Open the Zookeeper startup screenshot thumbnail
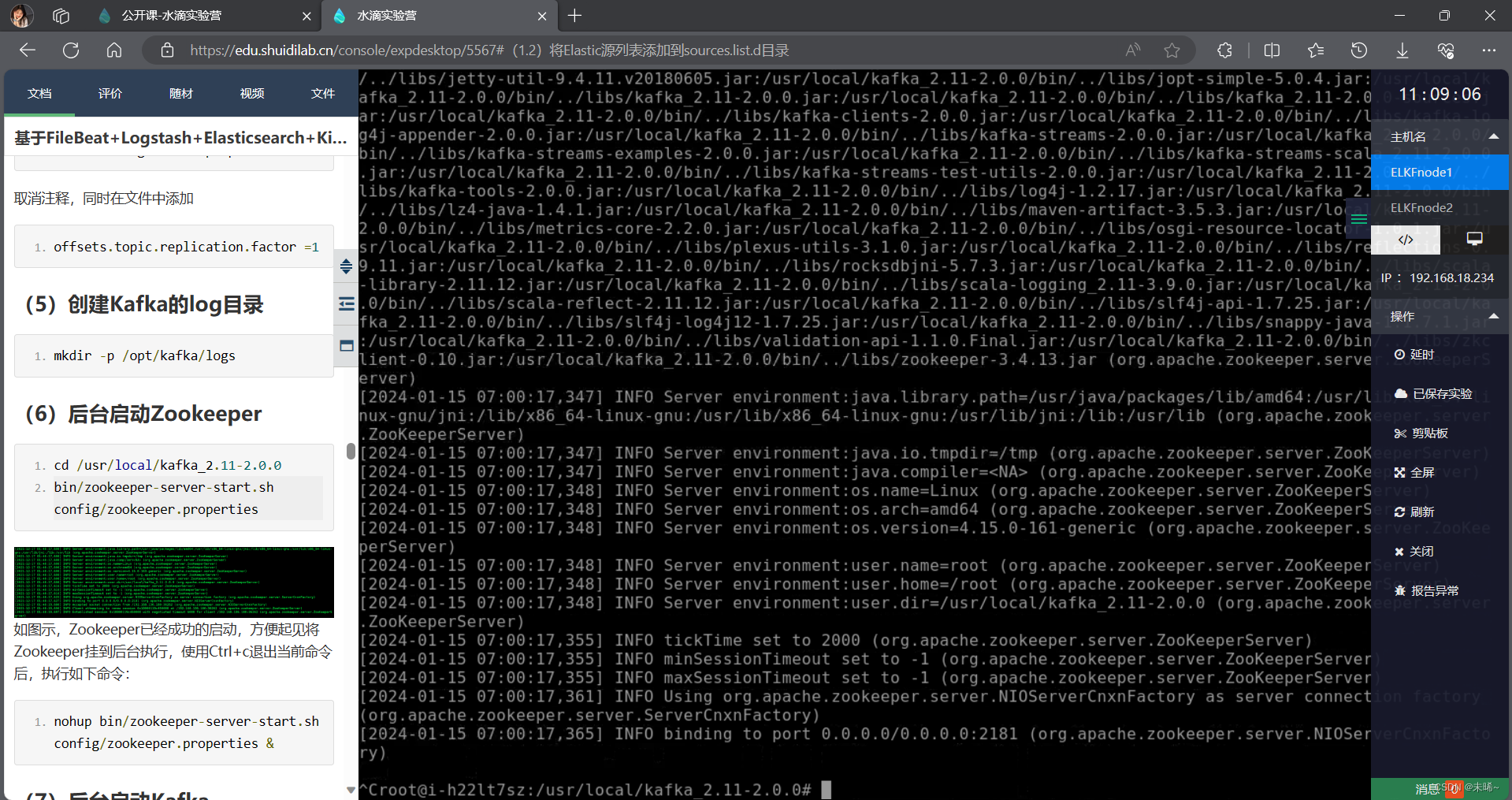Screen dimensions: 1512x800 [x=174, y=582]
